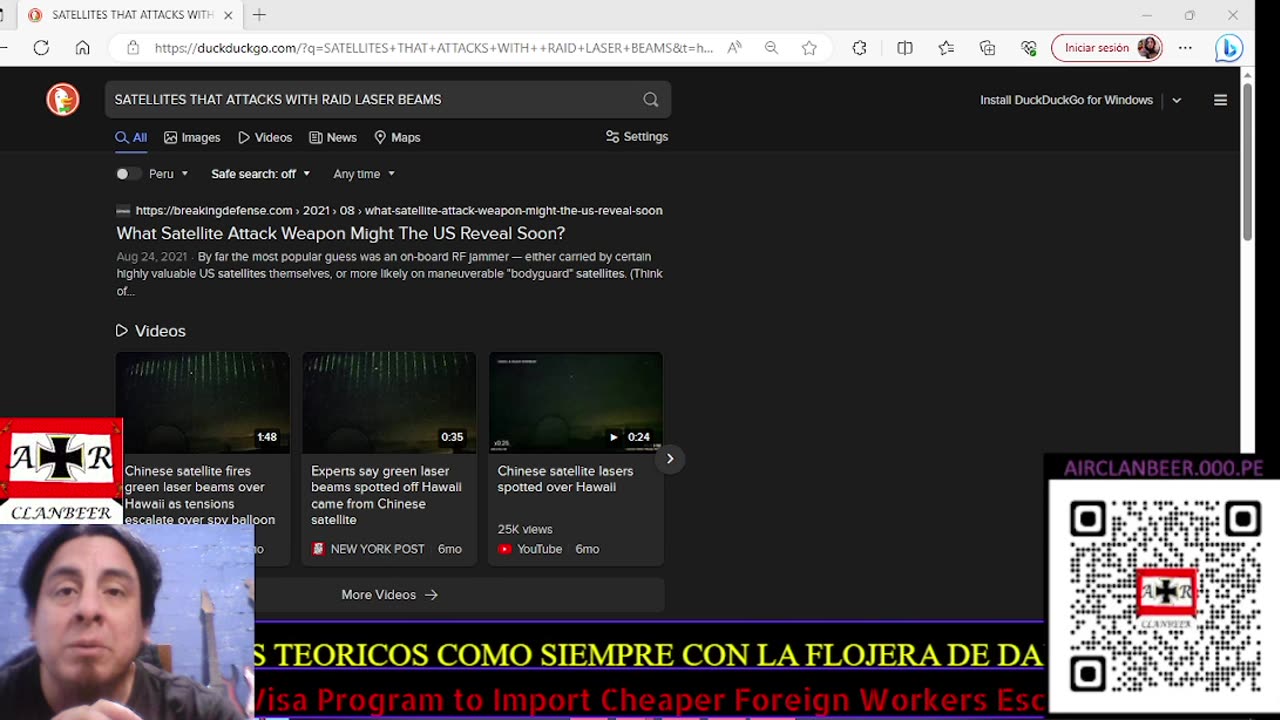Switch to the Videos tab
The image size is (1280, 720).
pos(265,138)
